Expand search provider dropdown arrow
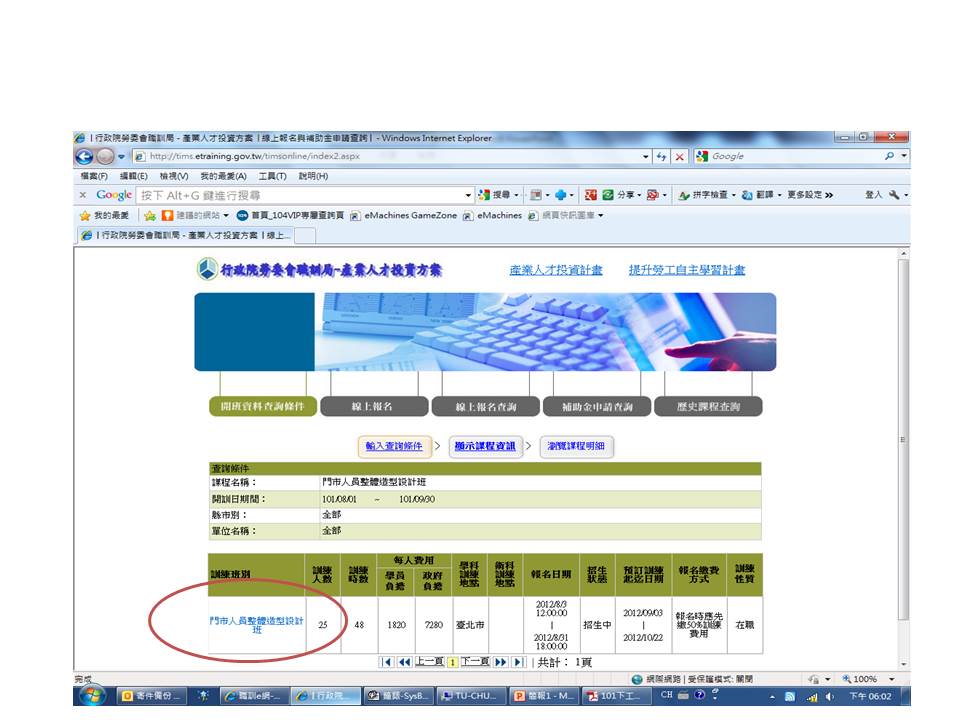The height and width of the screenshot is (720, 960). click(x=904, y=156)
